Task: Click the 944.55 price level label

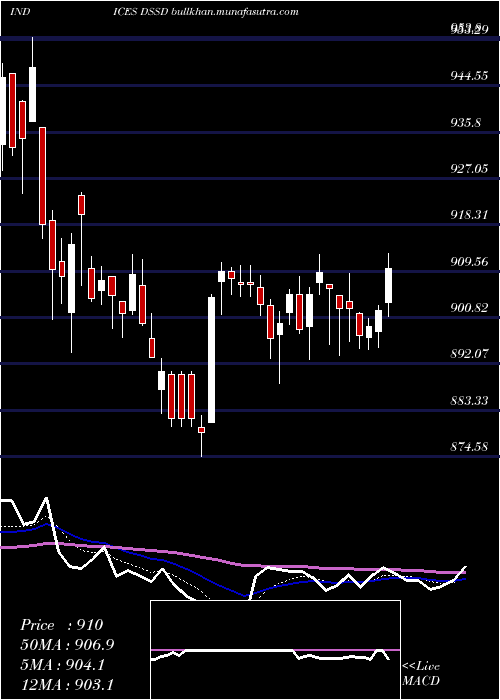Action: point(469,76)
